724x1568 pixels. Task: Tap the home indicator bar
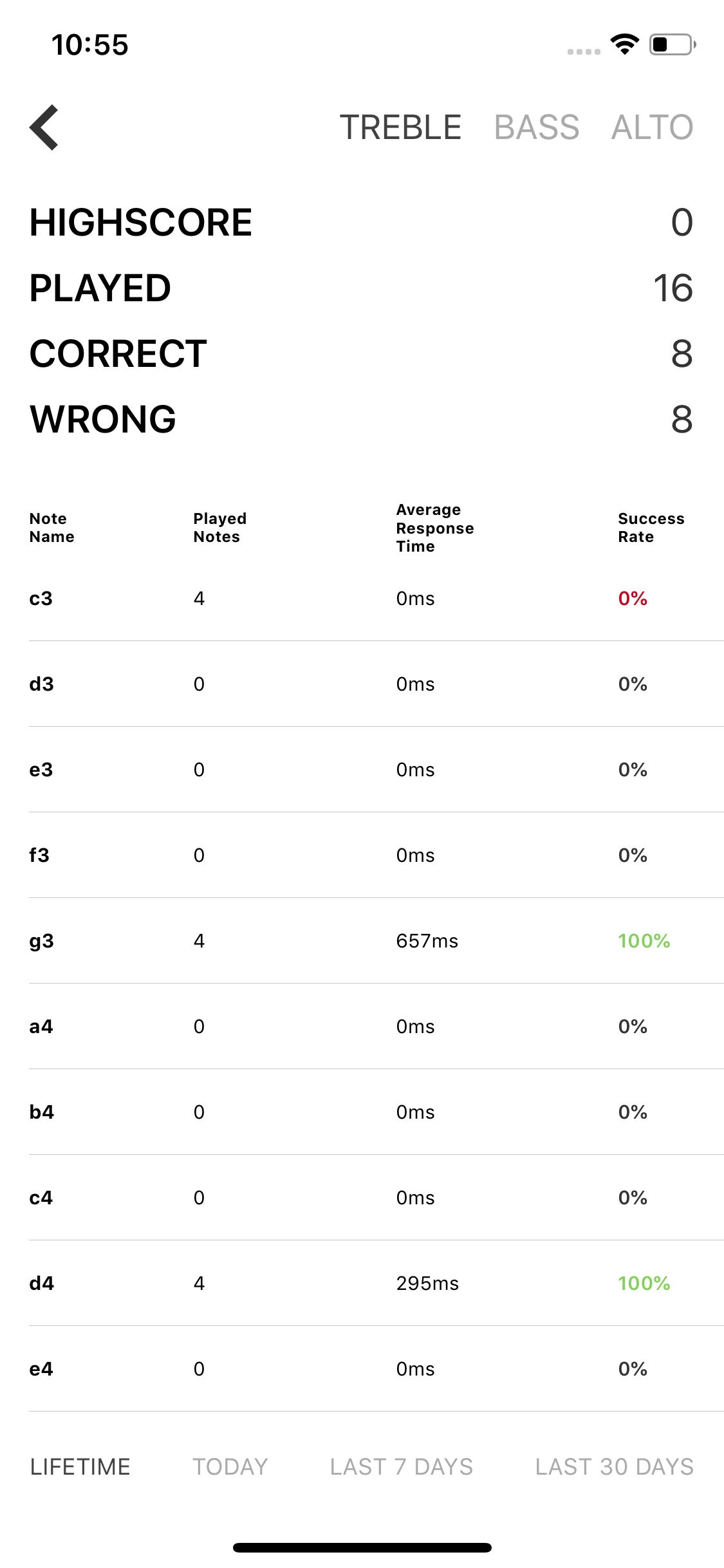(x=362, y=1547)
